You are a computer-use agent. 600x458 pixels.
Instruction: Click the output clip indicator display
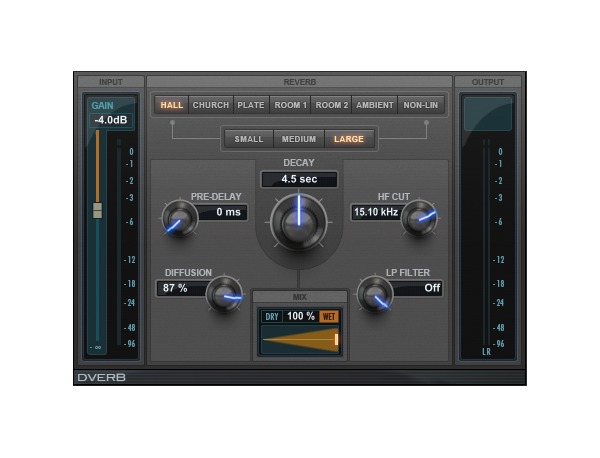pos(488,114)
